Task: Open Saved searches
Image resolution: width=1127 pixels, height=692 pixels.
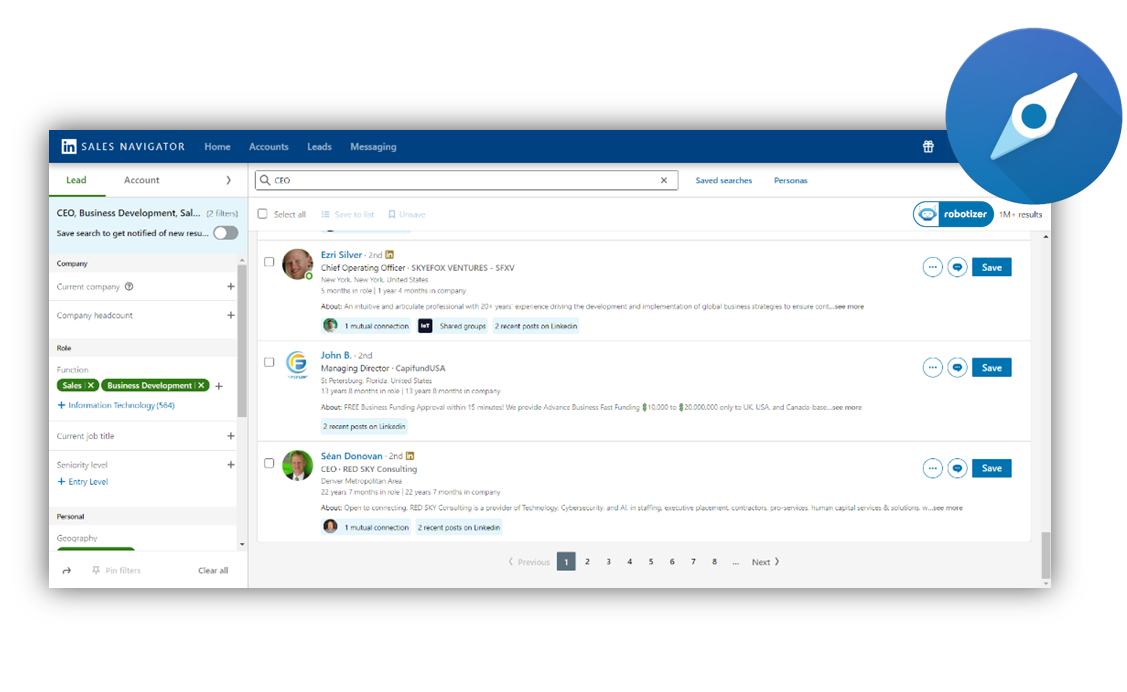Action: pyautogui.click(x=724, y=180)
